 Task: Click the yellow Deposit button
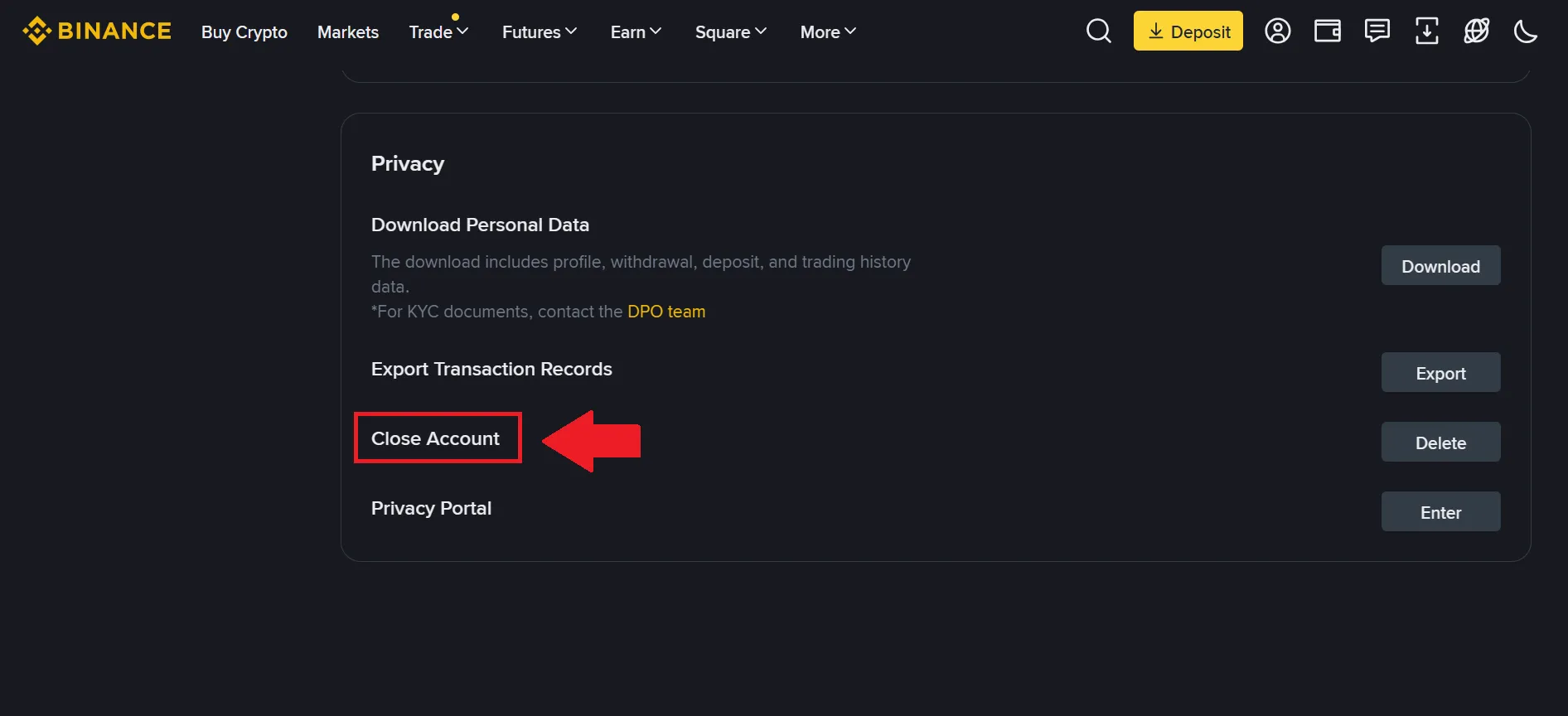[1188, 31]
